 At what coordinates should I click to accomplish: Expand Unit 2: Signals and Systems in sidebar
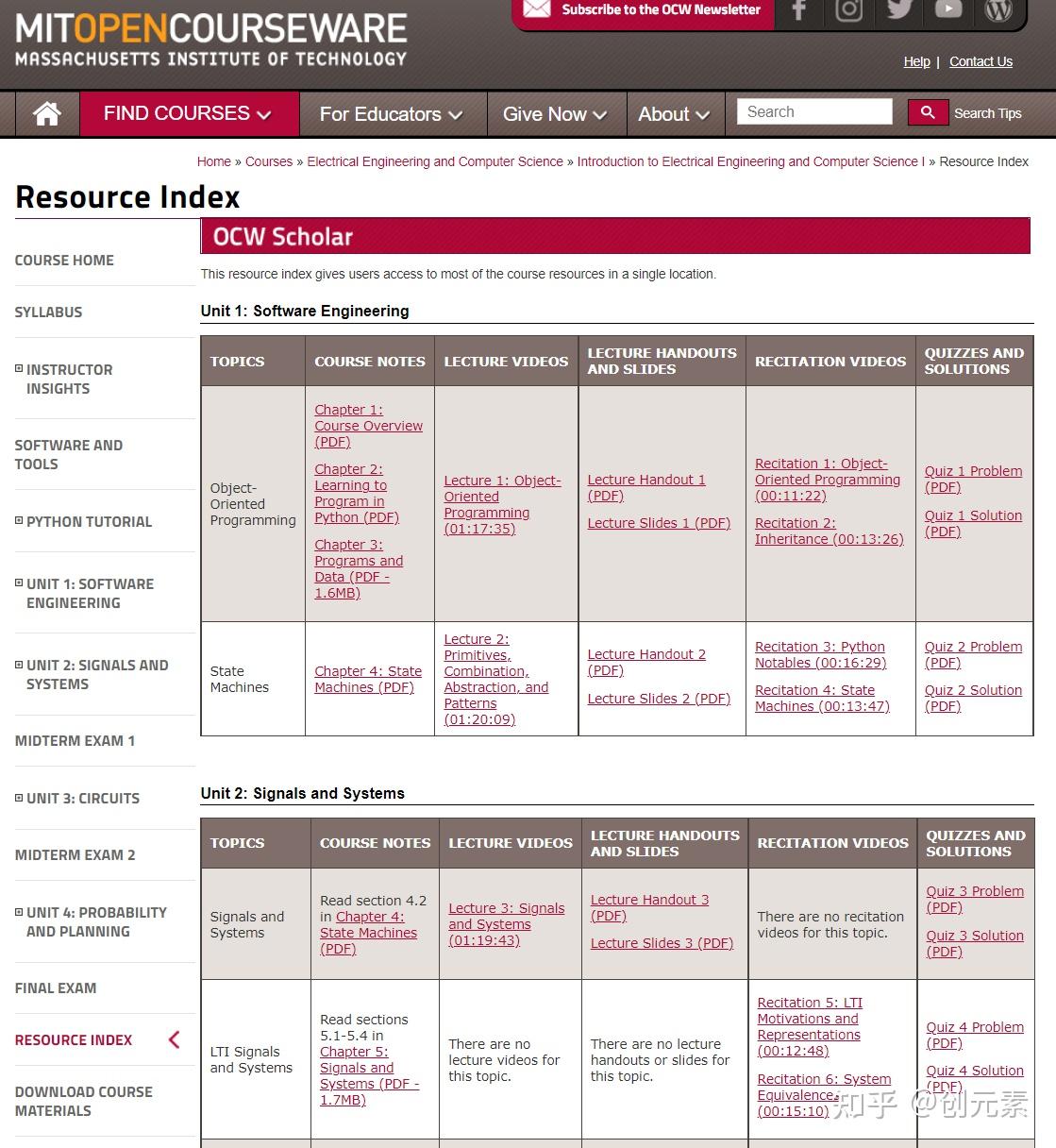19,664
